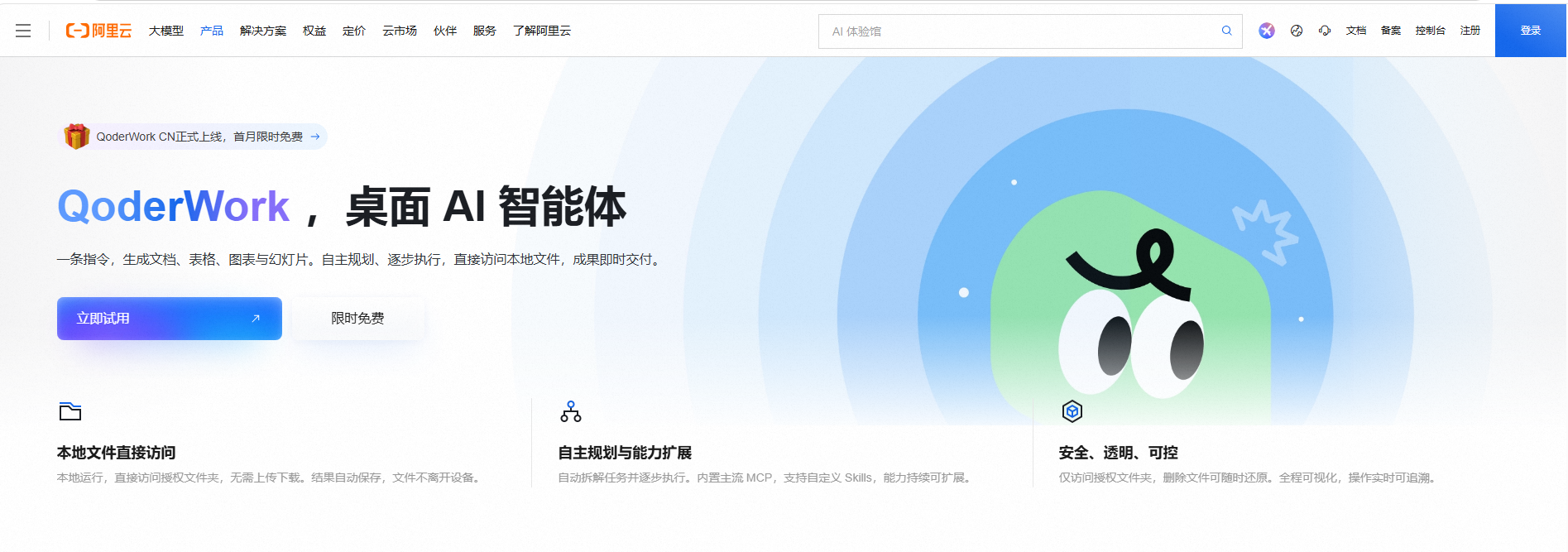Open the hamburger menu icon

click(23, 31)
